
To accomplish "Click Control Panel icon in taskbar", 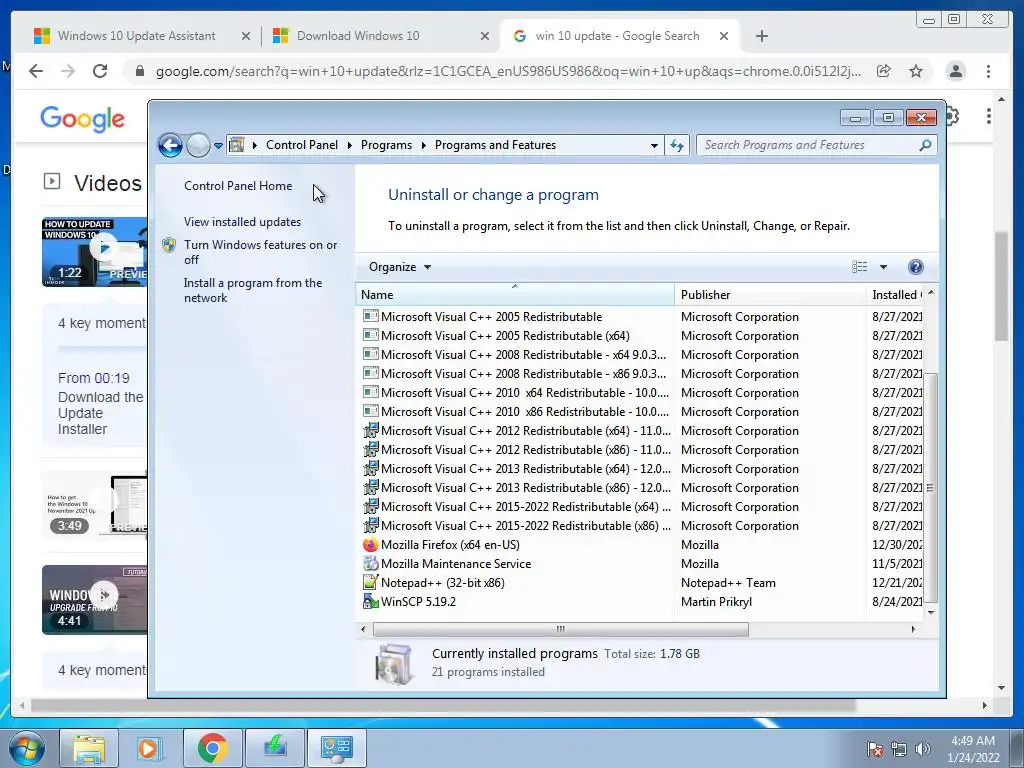I will 336,748.
